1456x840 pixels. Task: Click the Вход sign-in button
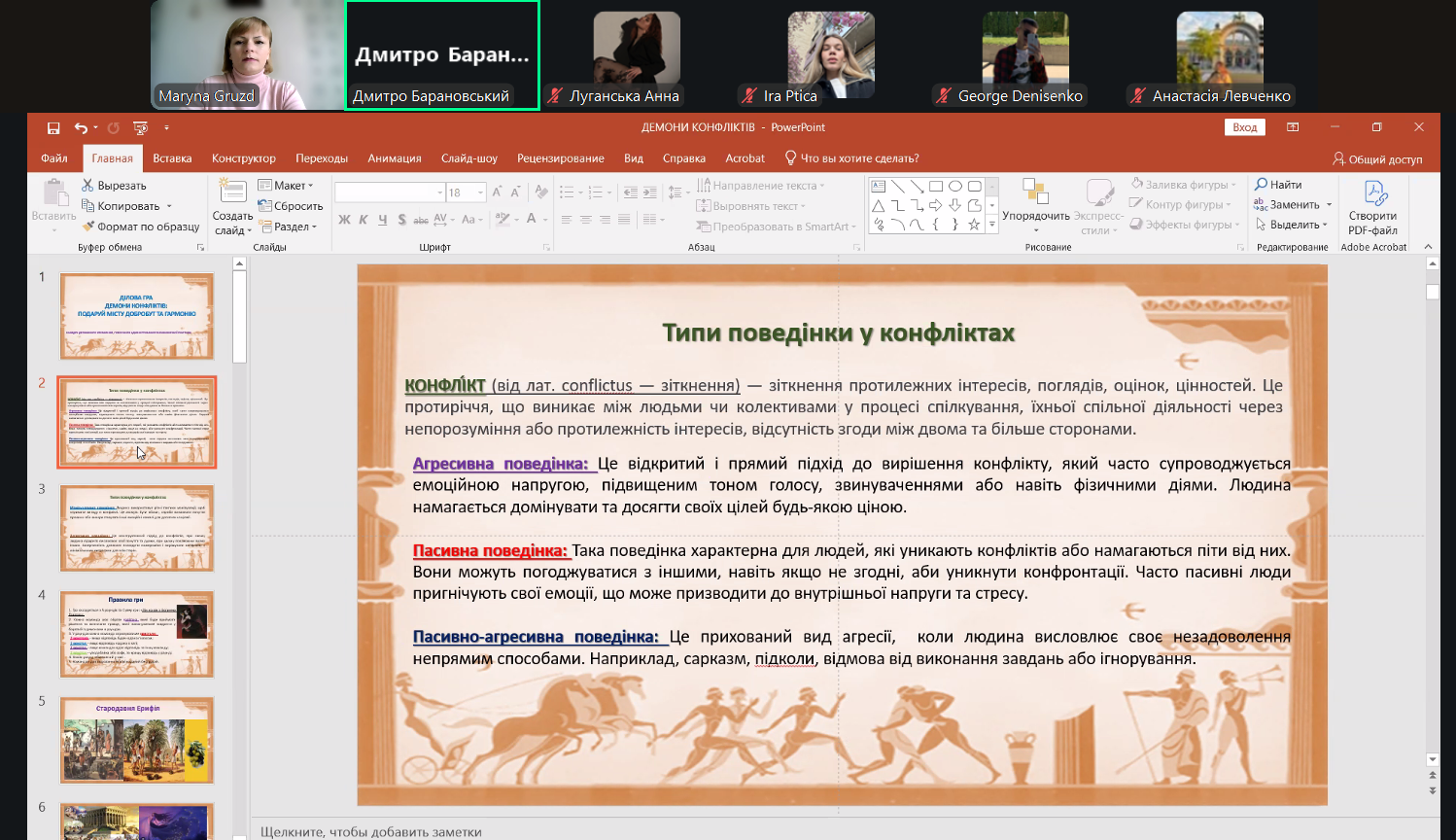coord(1244,127)
